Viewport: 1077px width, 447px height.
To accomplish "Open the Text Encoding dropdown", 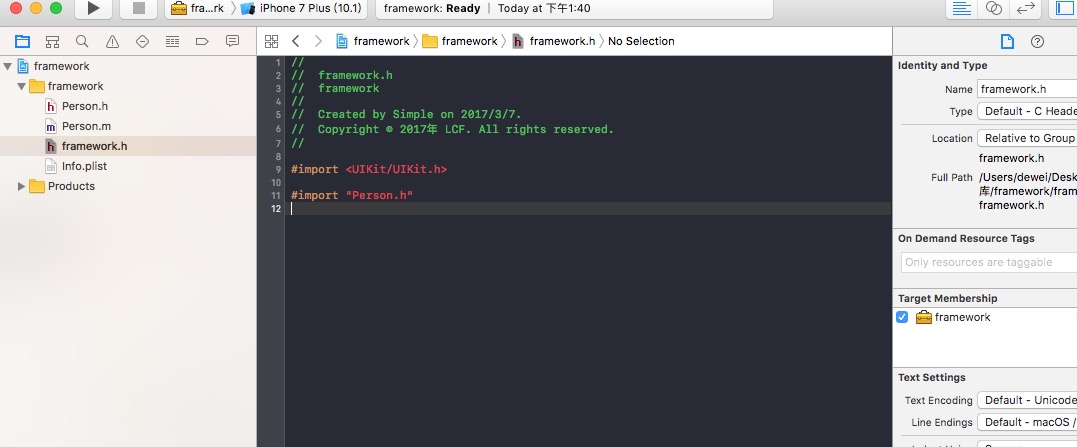I will 1027,400.
